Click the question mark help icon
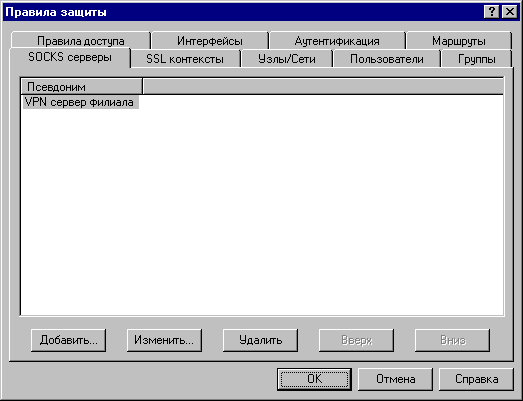523x401 pixels. pos(491,12)
